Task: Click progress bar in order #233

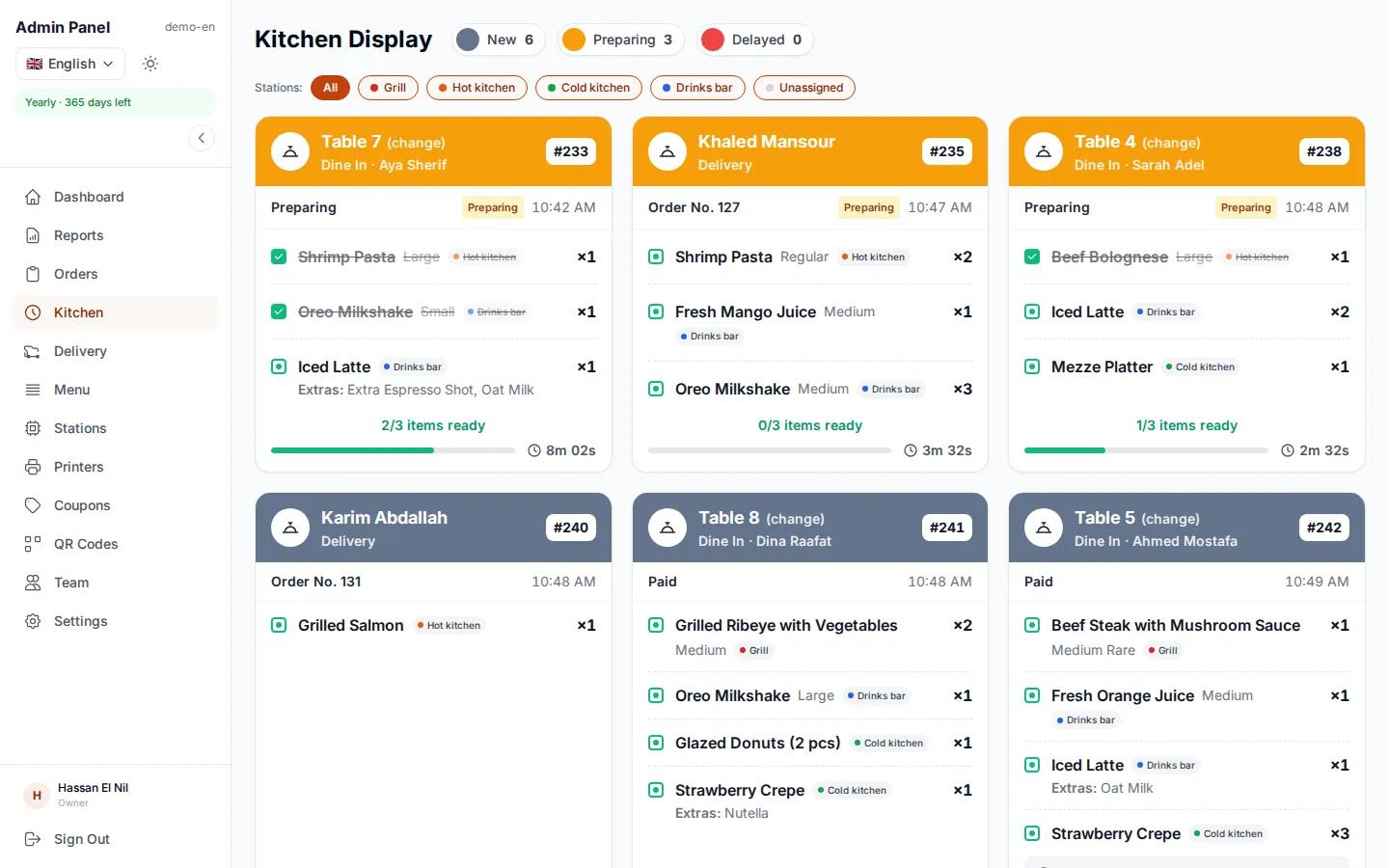Action: (393, 450)
